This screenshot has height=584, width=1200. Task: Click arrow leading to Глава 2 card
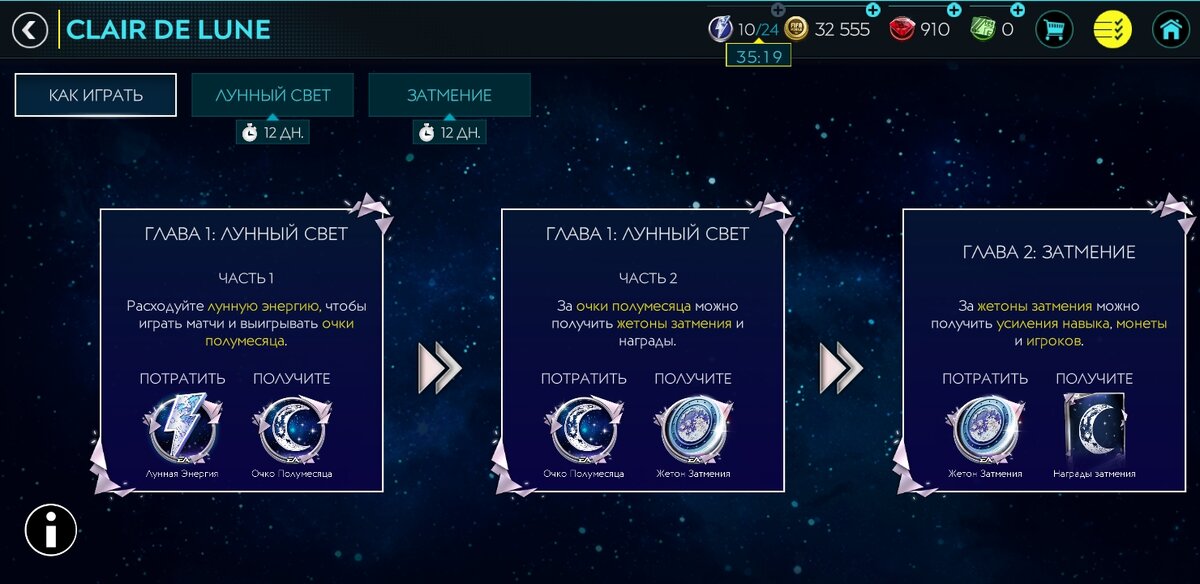[841, 368]
